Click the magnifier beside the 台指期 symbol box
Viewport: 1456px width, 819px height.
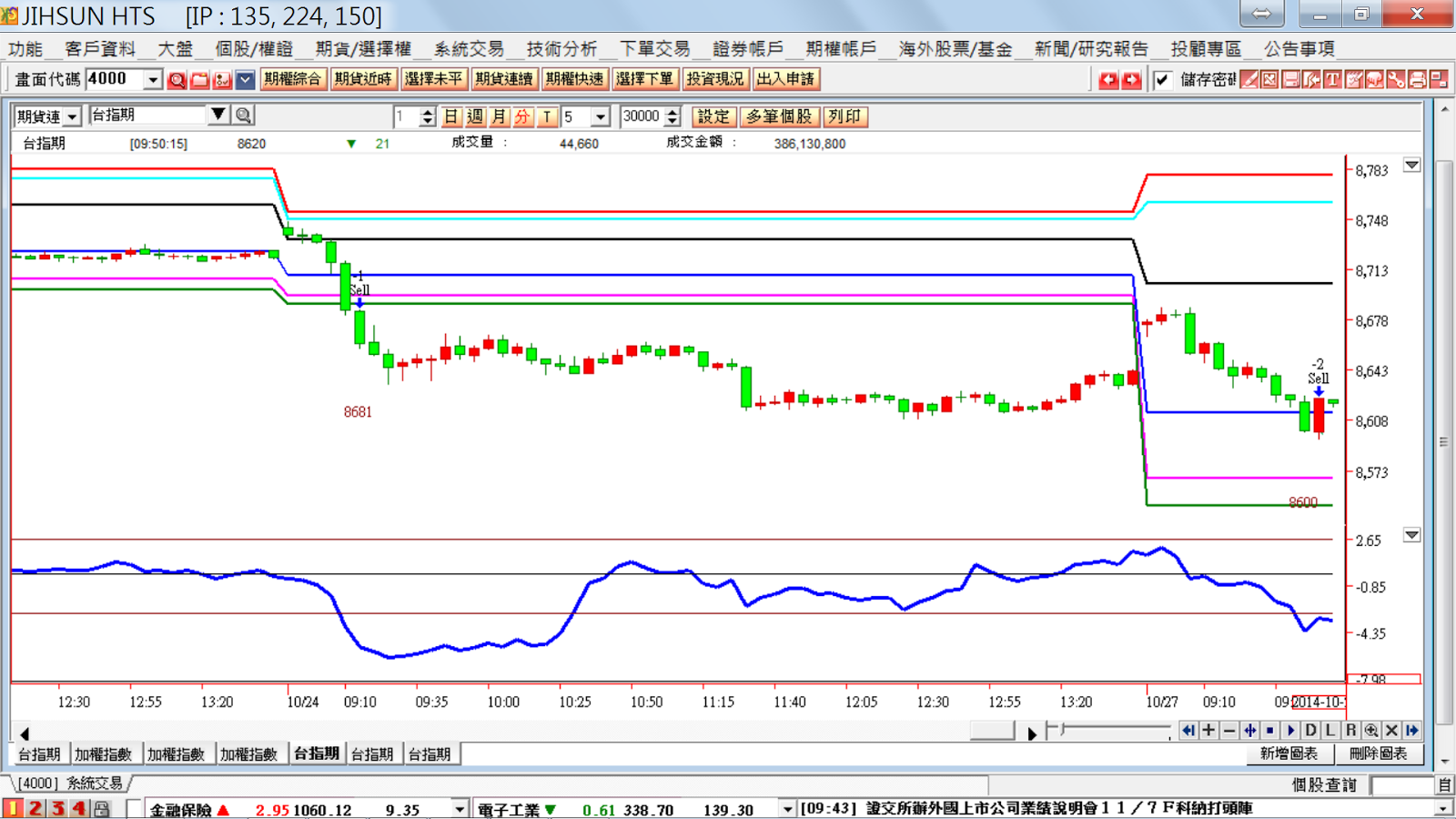coord(243,116)
